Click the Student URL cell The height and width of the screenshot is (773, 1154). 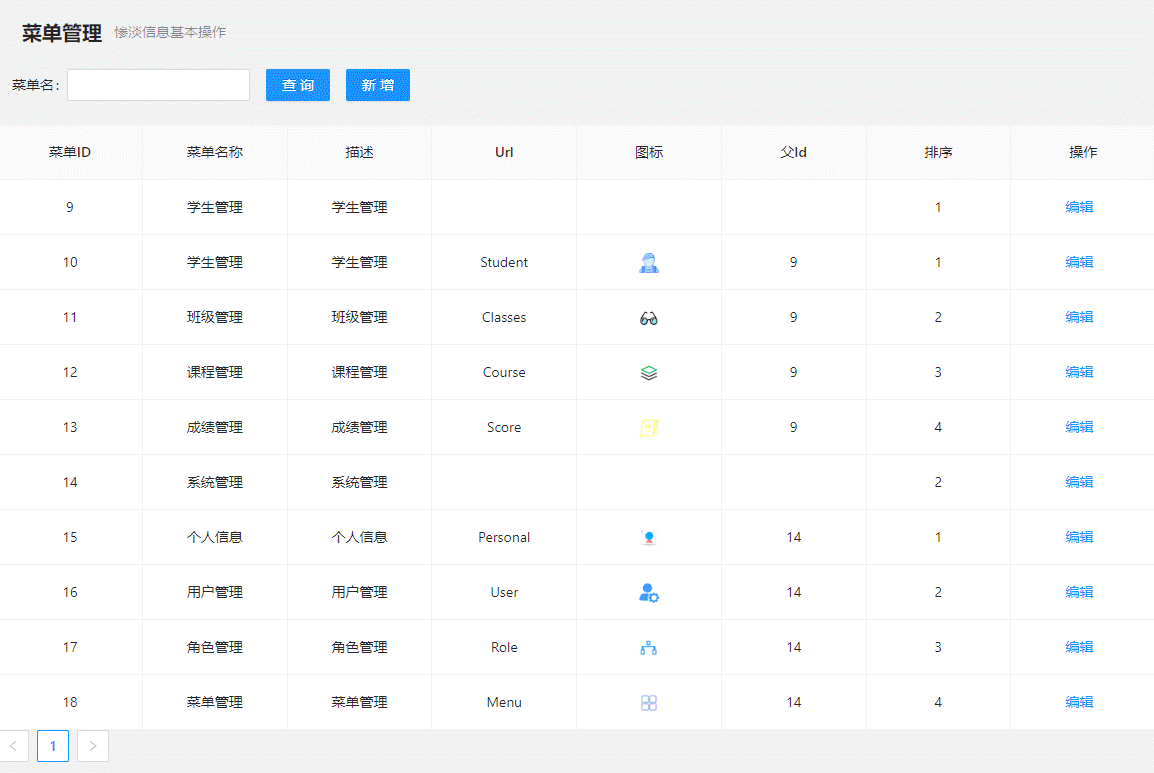504,262
